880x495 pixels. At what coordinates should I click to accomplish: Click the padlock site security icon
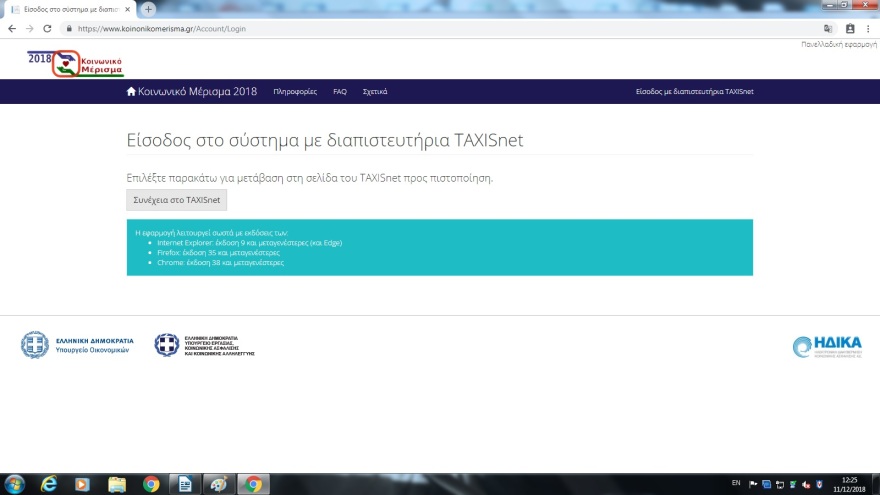coord(69,29)
